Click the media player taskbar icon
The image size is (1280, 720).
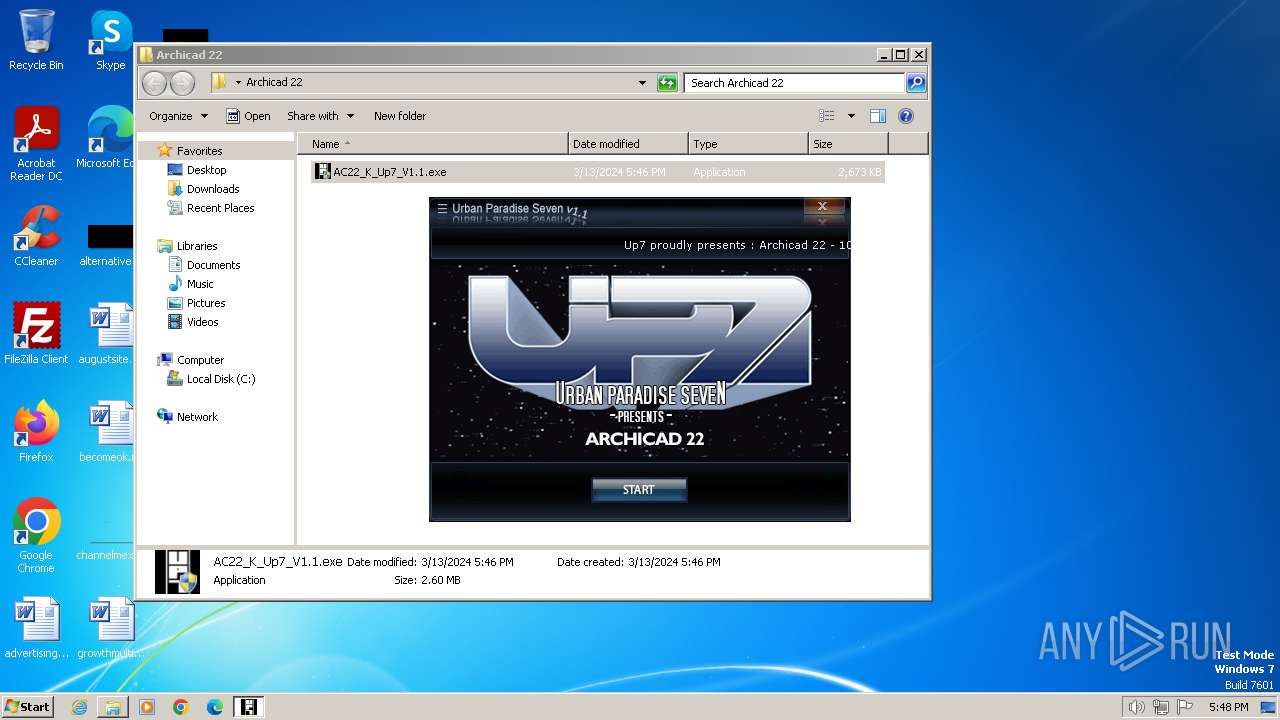[147, 707]
